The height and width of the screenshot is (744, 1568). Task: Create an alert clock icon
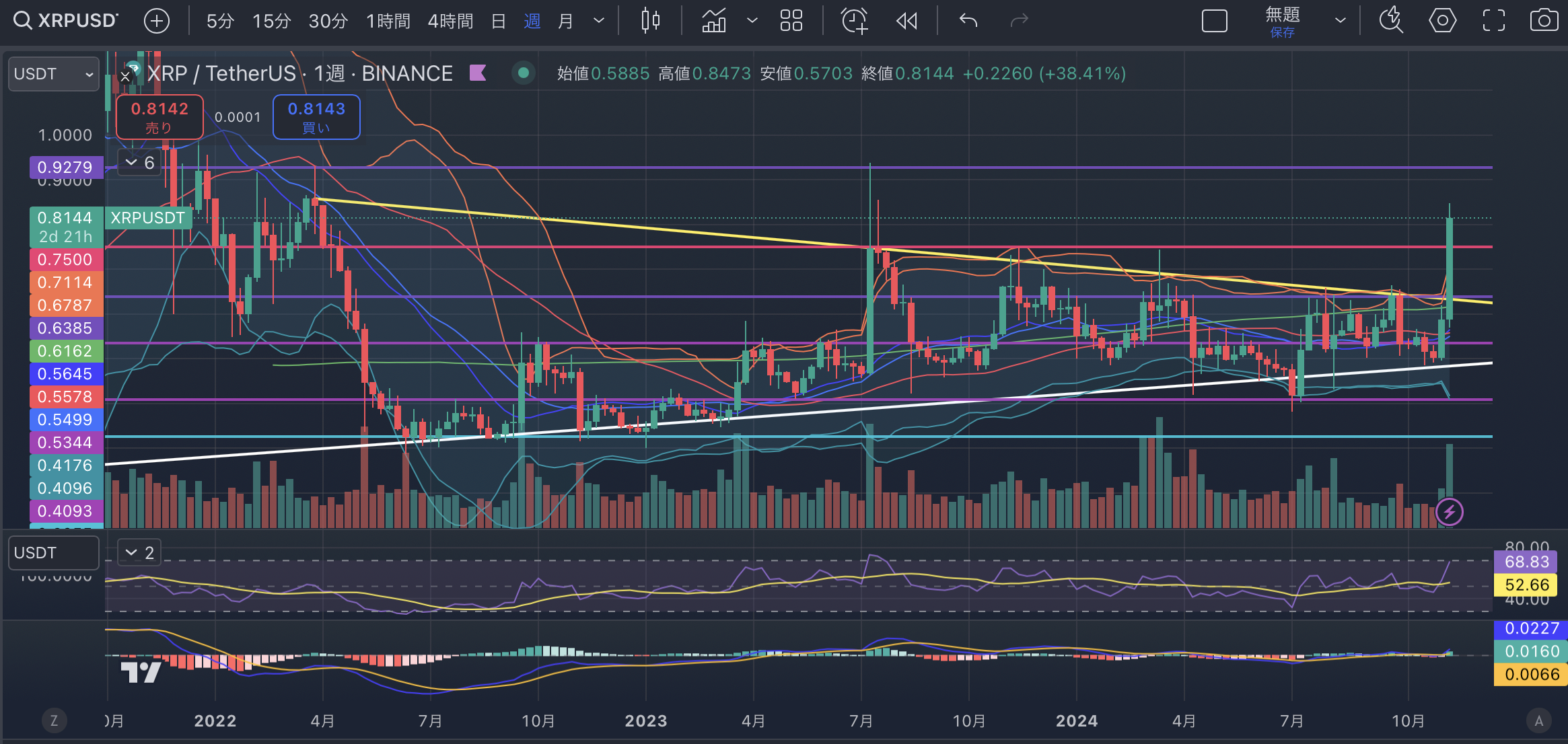(855, 21)
